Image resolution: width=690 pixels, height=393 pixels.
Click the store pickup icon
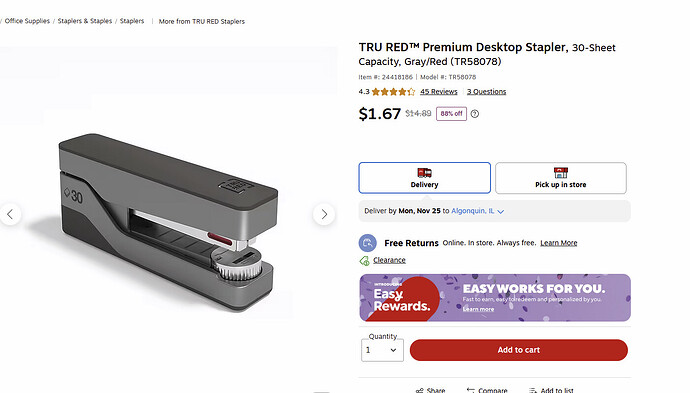pyautogui.click(x=561, y=172)
